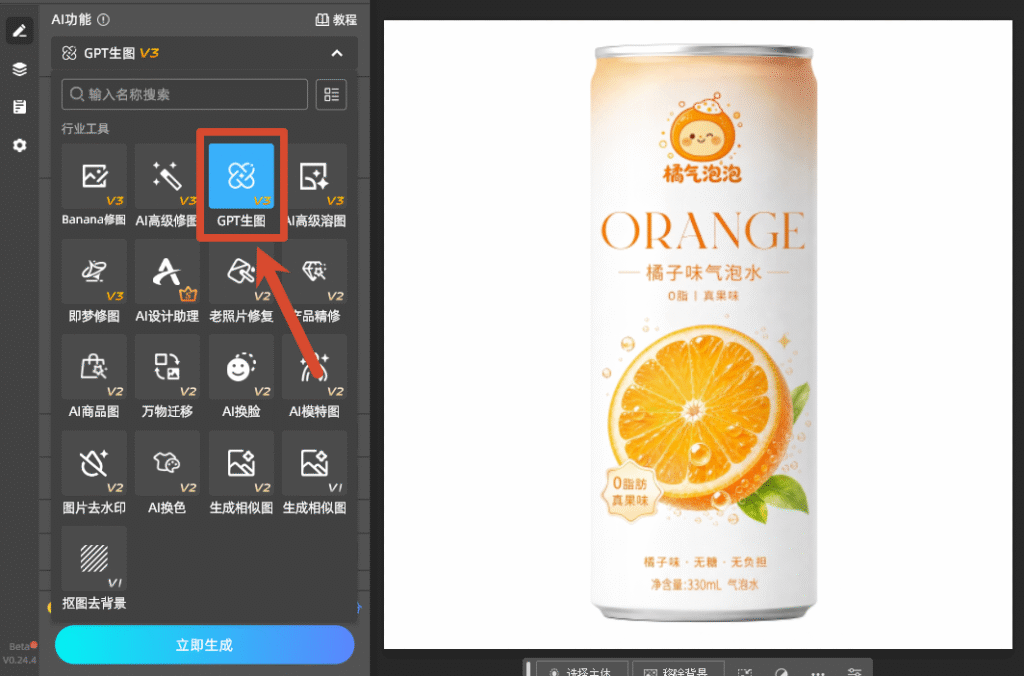Switch to the layers sidebar tab
The height and width of the screenshot is (676, 1024).
pos(20,69)
